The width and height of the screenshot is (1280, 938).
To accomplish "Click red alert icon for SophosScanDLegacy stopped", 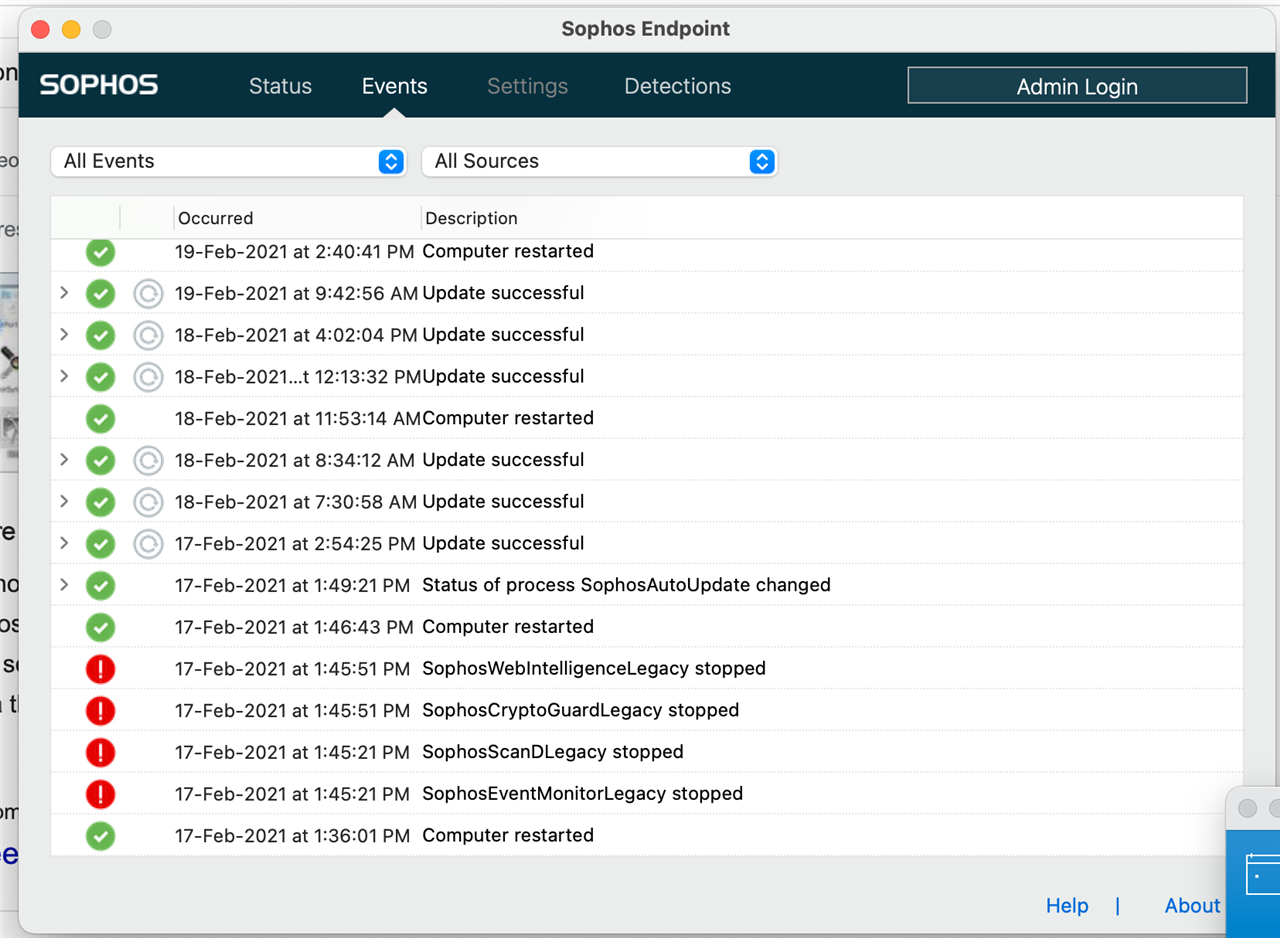I will [100, 752].
